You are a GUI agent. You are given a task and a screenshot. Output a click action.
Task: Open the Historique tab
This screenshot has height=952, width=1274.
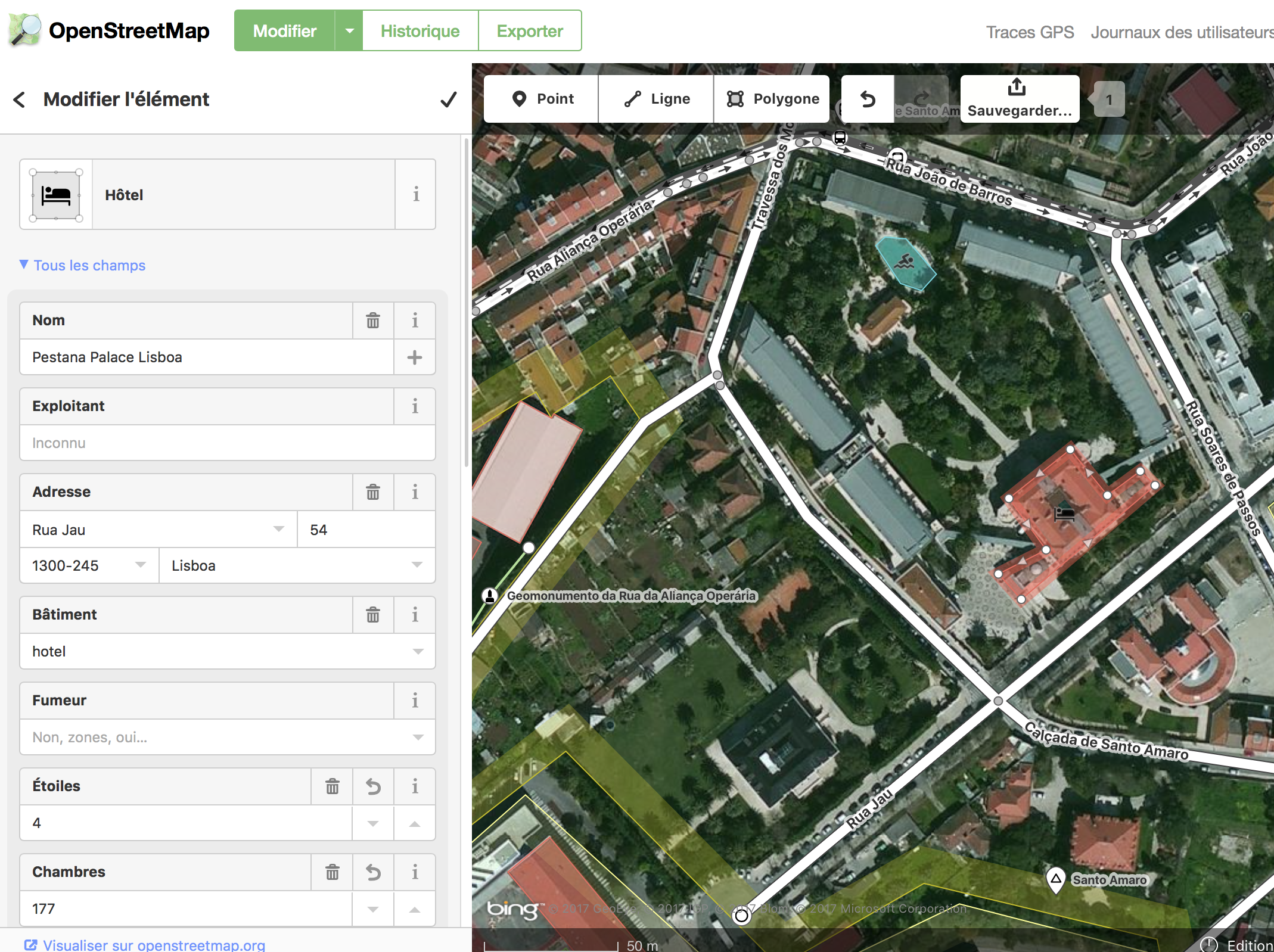tap(420, 30)
